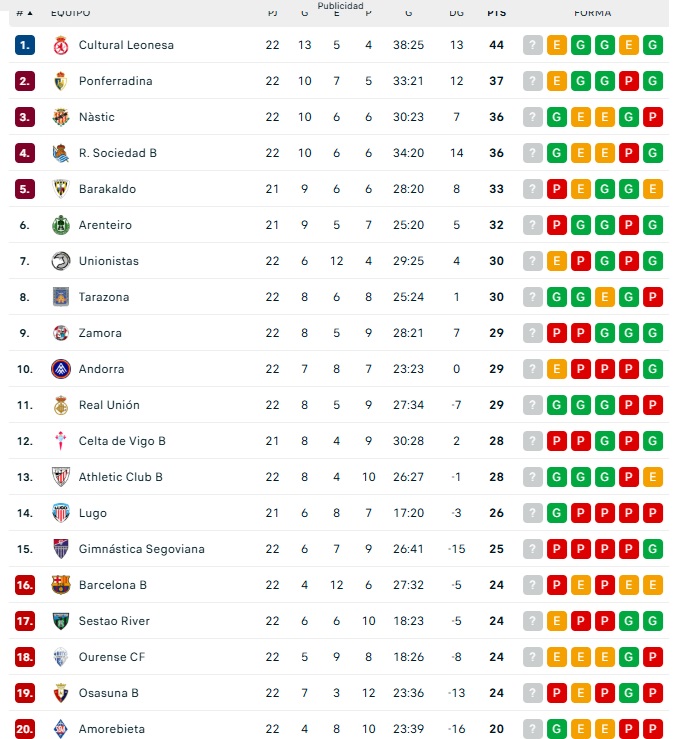Click the Barcelona B club crest

pos(61,585)
